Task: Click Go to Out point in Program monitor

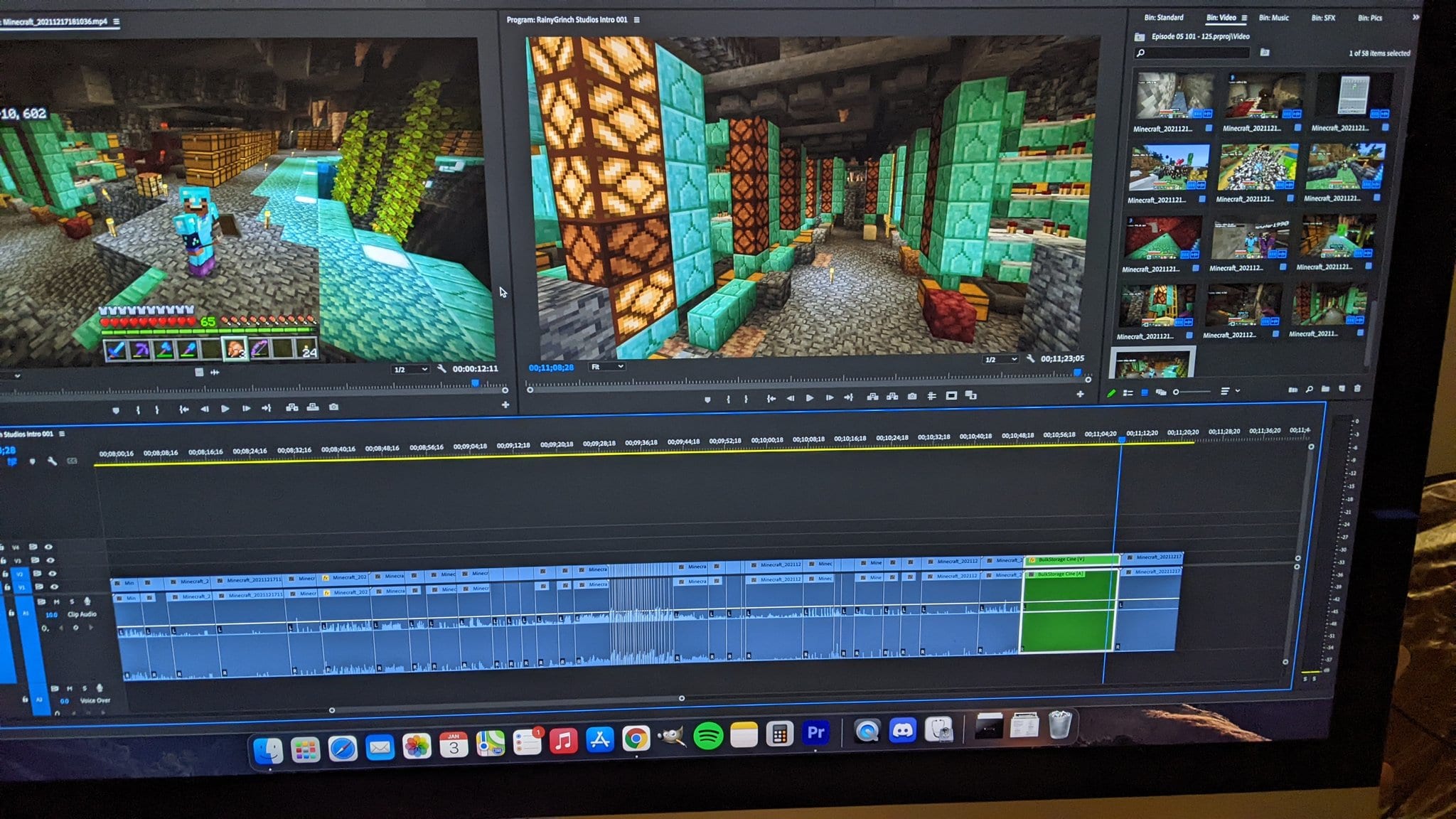Action: tap(848, 397)
